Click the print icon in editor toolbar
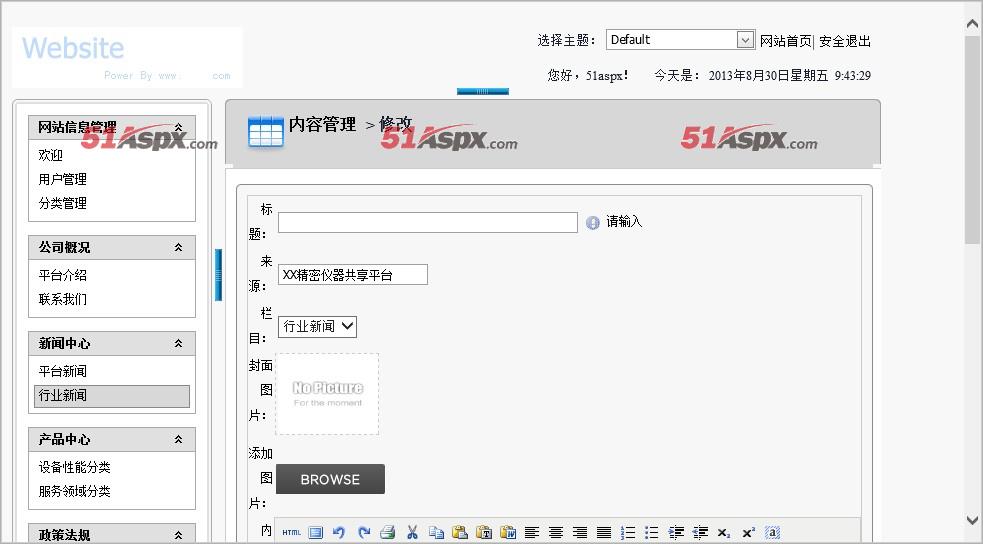The image size is (983, 544). (x=387, y=533)
